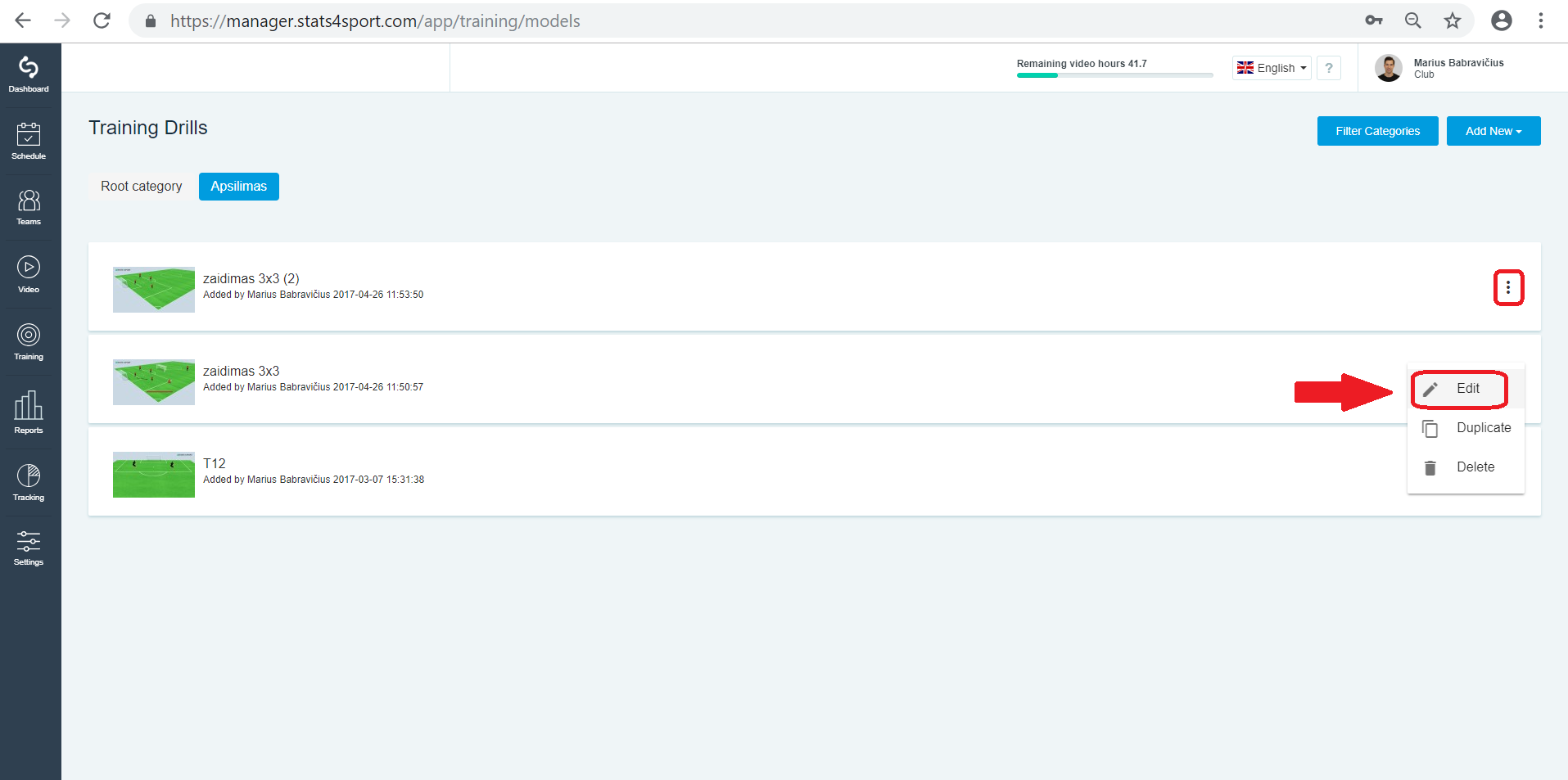Open the T12 drill thumbnail
1568x780 pixels.
154,475
